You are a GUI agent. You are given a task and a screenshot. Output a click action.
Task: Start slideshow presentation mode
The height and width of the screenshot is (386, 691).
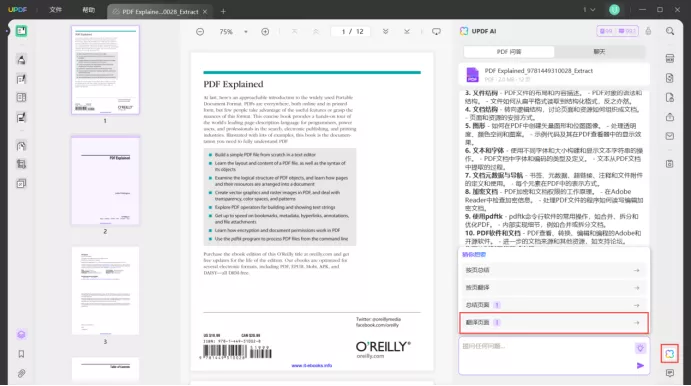(x=436, y=31)
